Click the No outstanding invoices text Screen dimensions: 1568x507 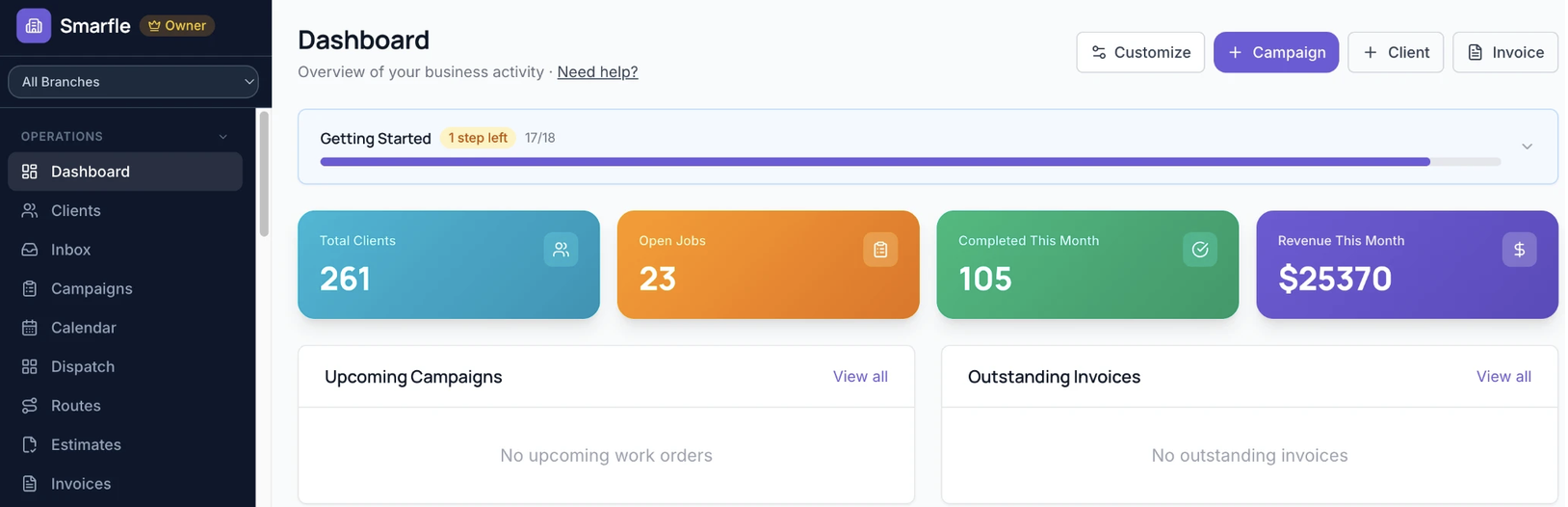1249,455
